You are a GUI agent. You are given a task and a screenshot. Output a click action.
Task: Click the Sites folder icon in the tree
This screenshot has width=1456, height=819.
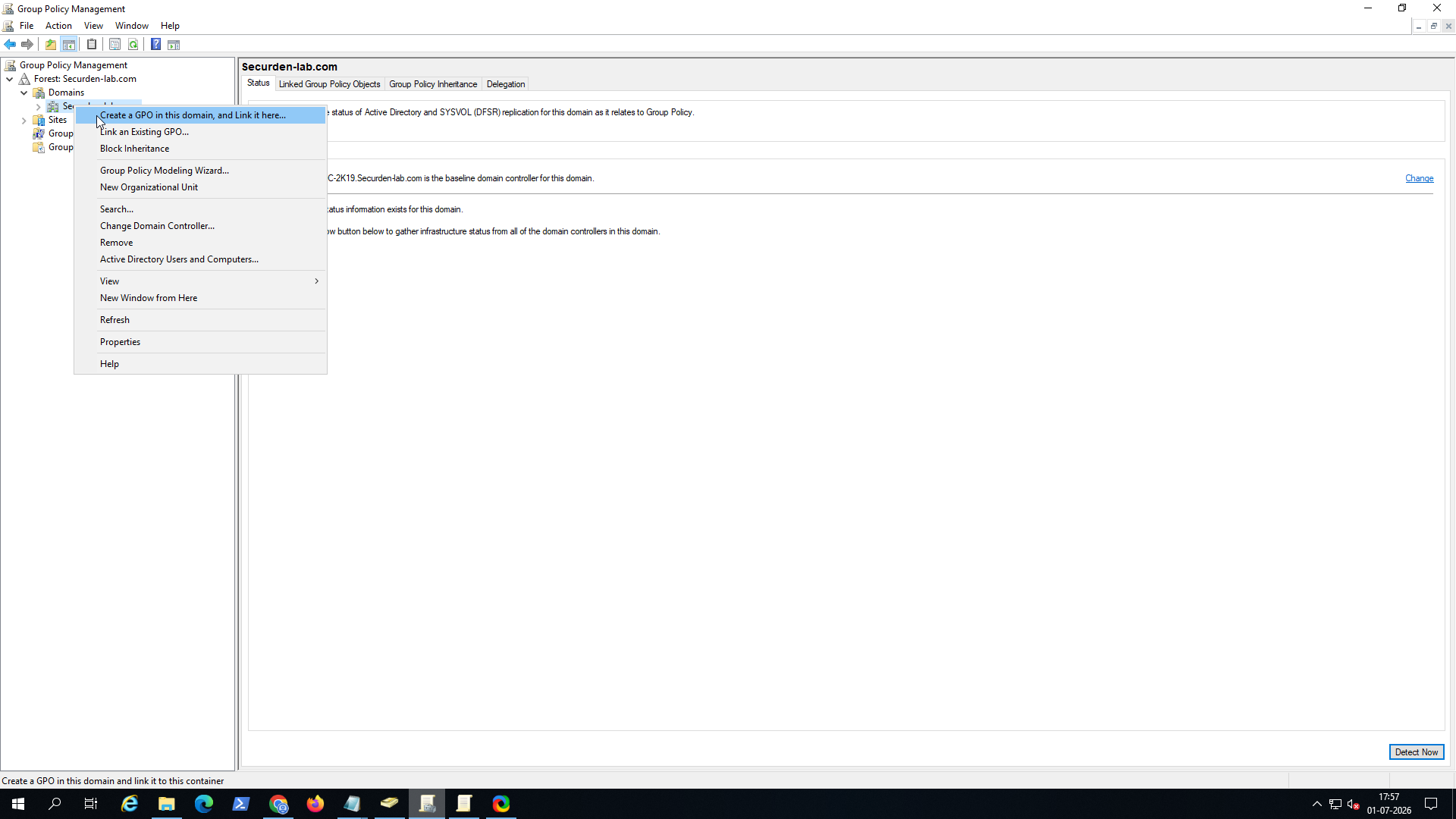(x=39, y=120)
